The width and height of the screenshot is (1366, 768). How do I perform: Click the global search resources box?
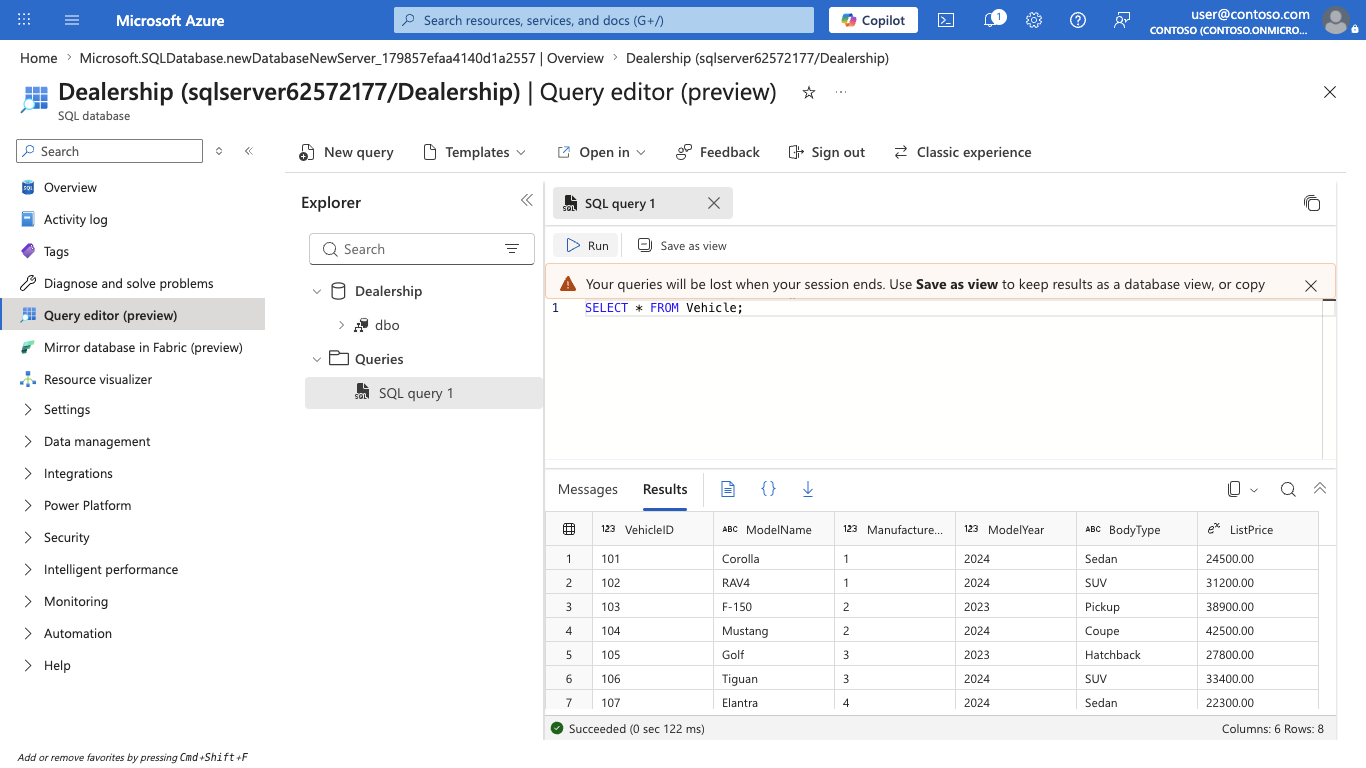(604, 20)
